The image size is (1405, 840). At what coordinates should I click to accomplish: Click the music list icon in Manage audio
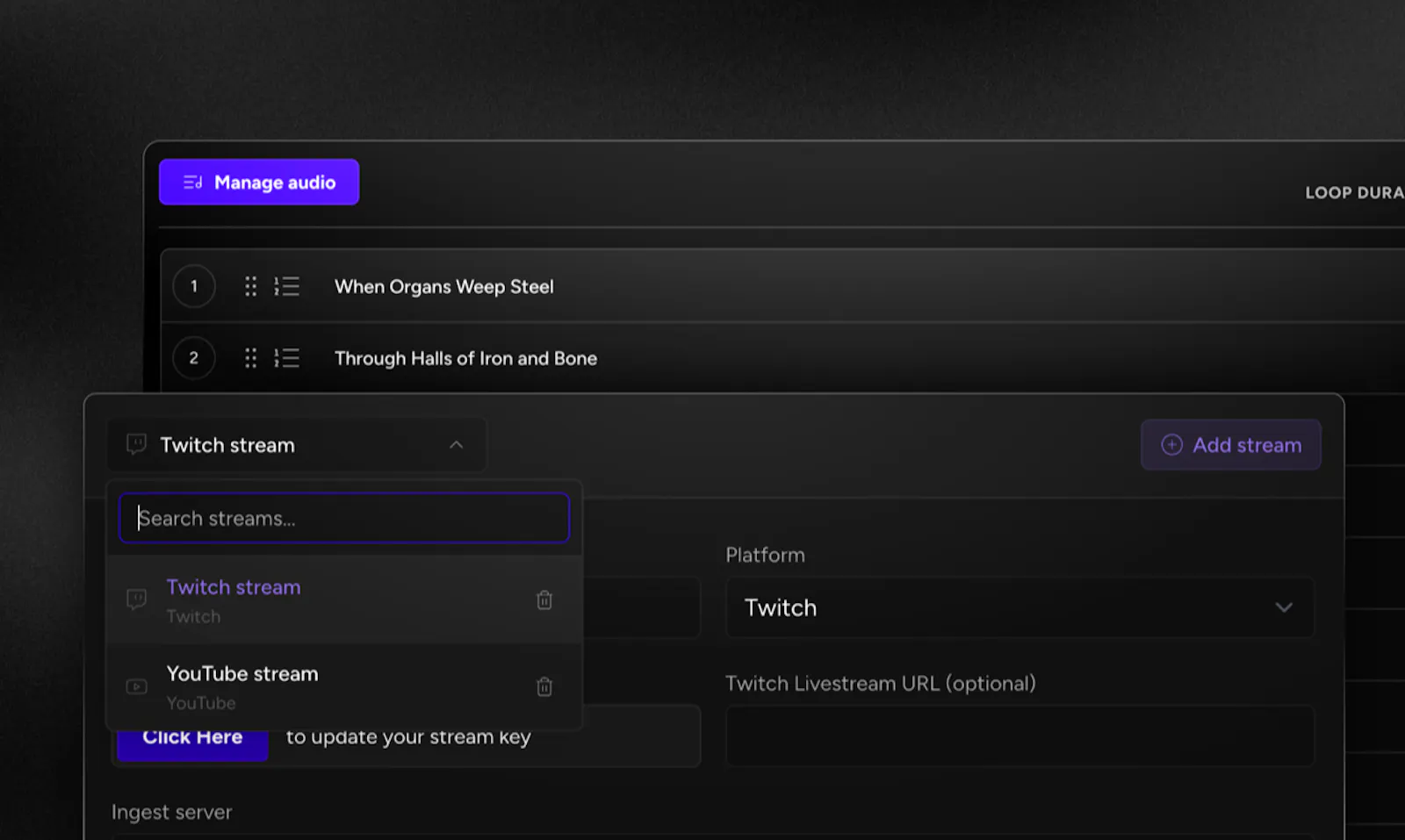tap(192, 182)
